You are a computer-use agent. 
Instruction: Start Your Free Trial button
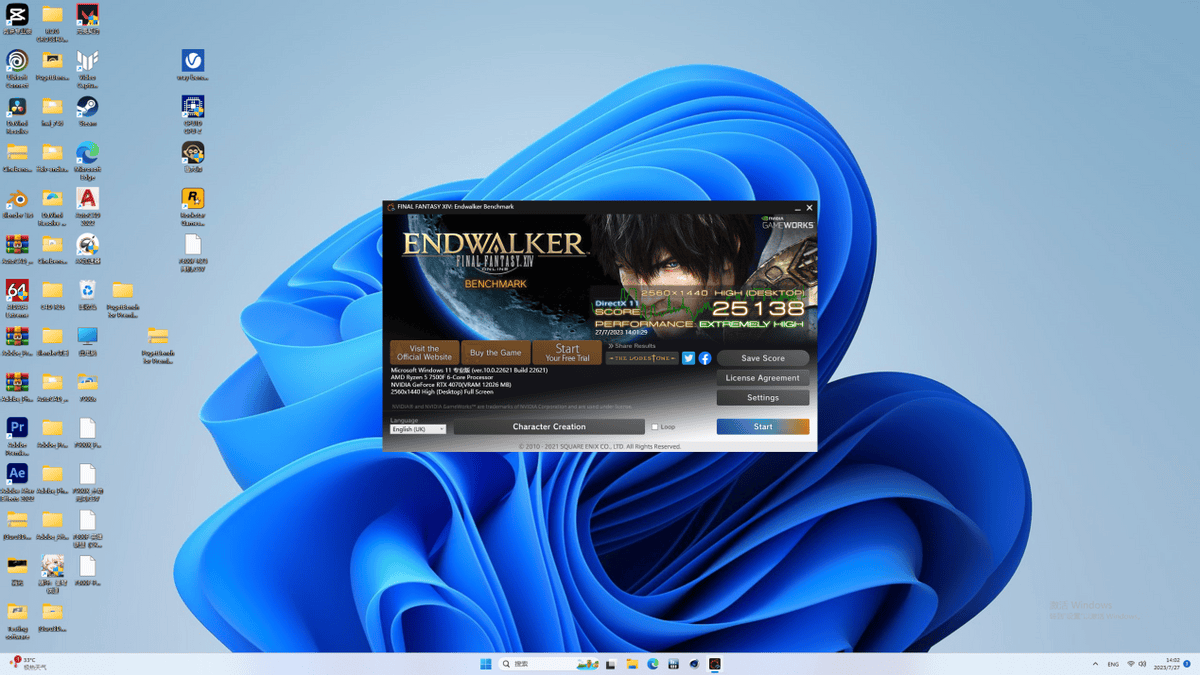click(567, 353)
